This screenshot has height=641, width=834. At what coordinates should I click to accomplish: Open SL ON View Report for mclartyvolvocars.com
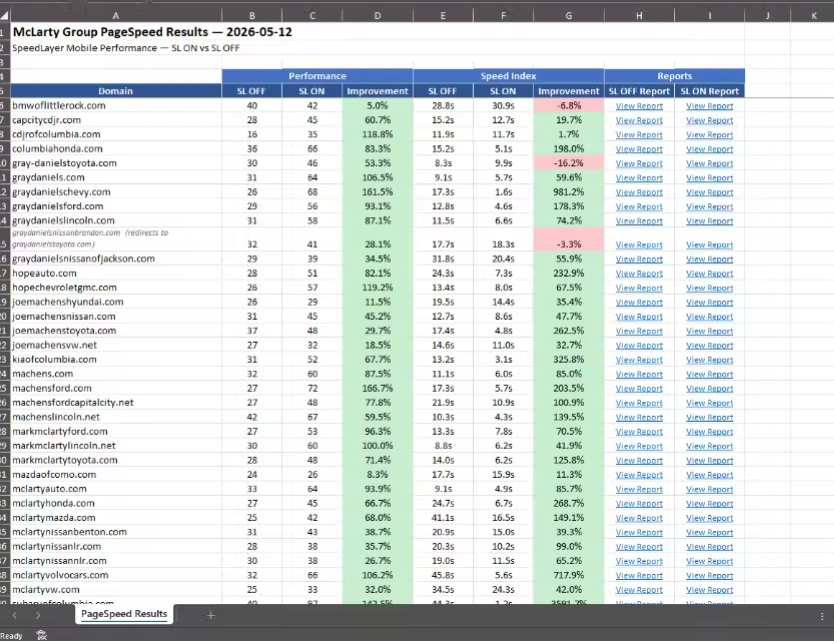(709, 575)
